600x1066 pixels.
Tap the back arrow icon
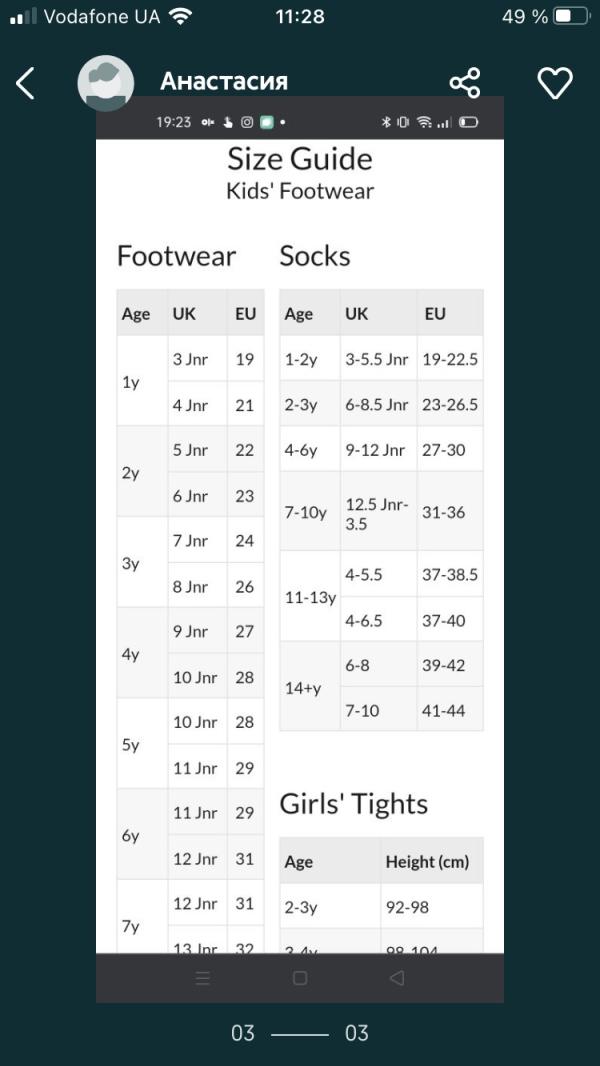(x=25, y=84)
